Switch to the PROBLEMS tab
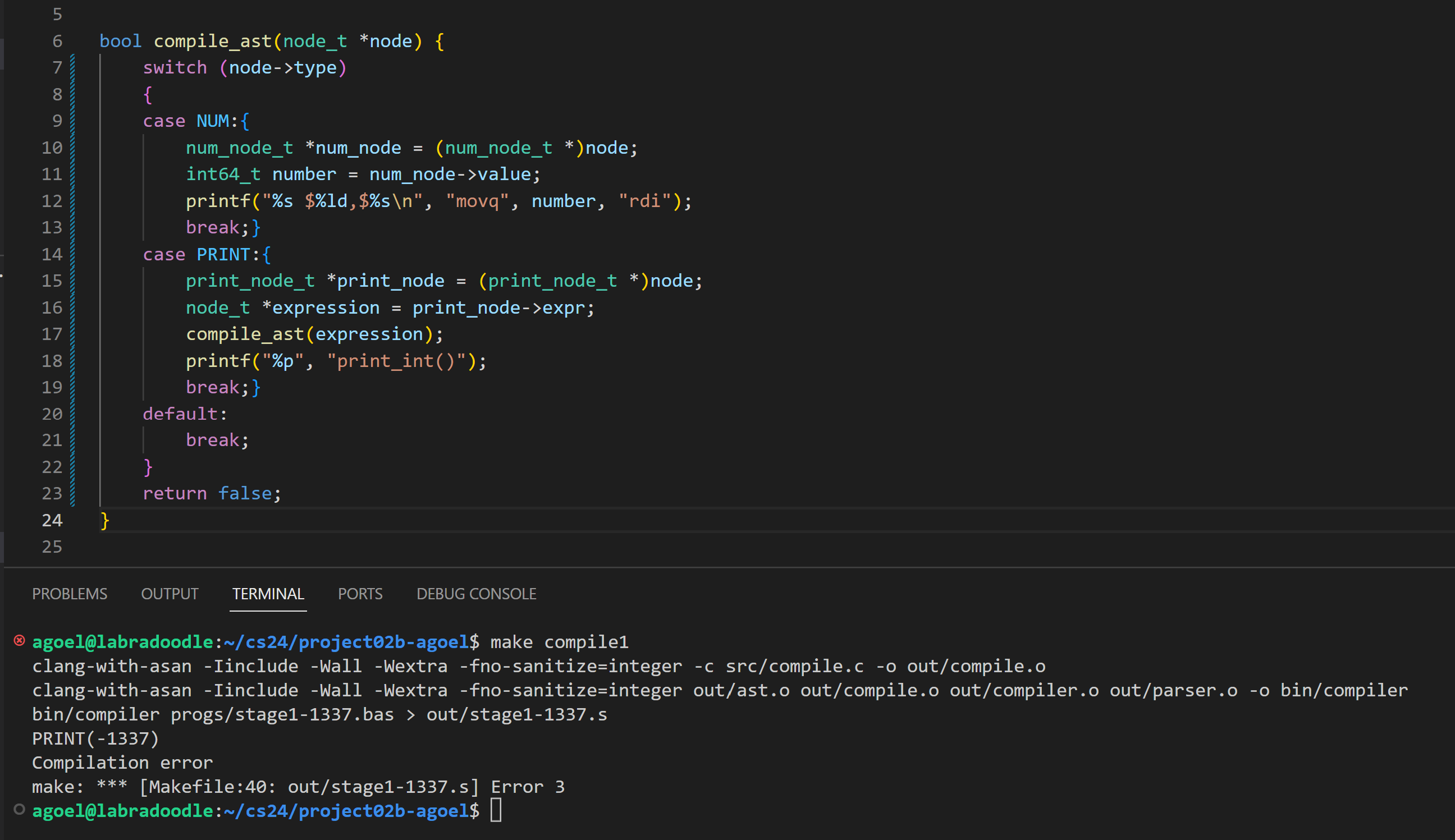The height and width of the screenshot is (840, 1455). pos(69,594)
